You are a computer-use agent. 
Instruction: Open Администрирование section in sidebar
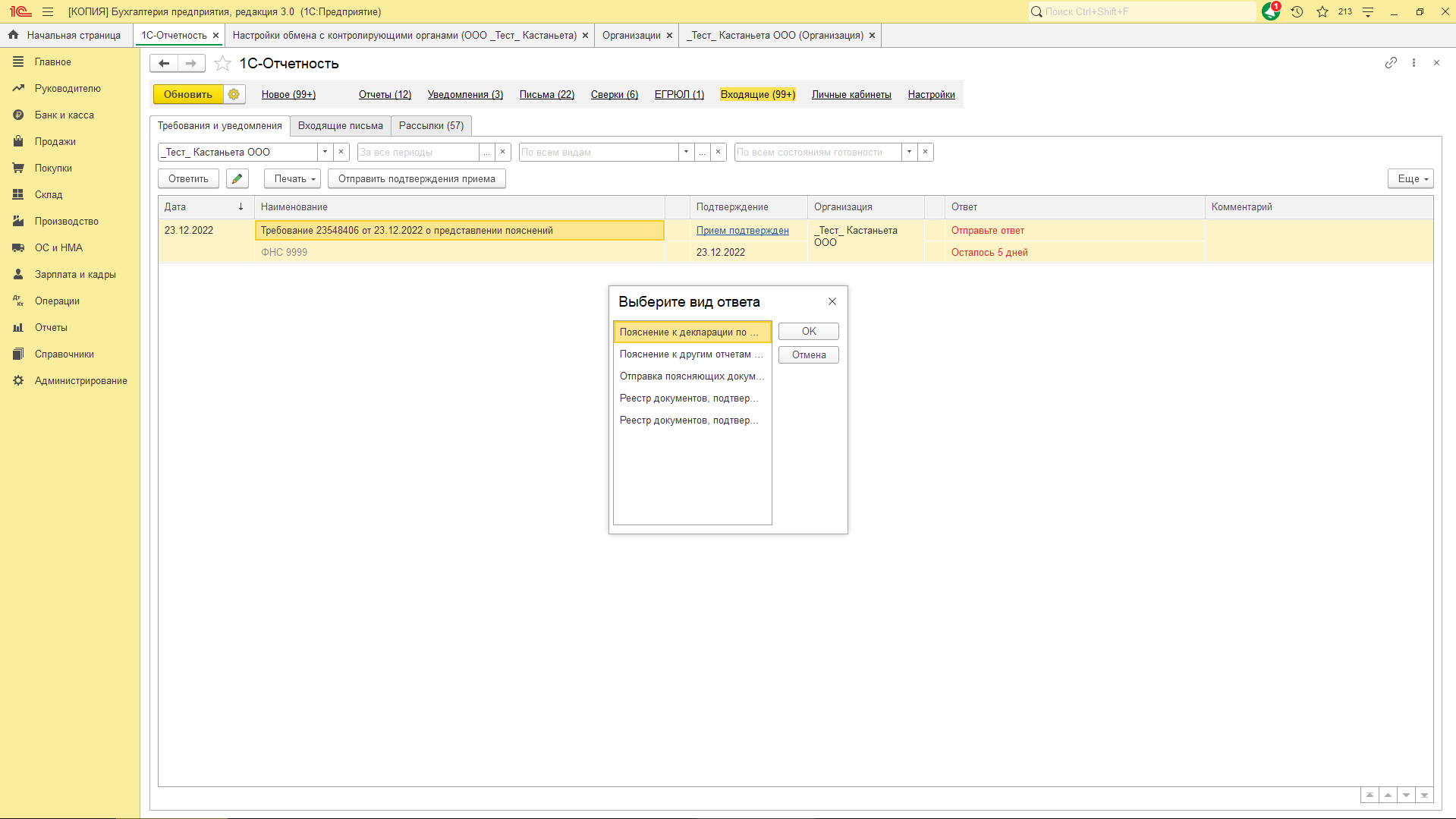tap(80, 380)
